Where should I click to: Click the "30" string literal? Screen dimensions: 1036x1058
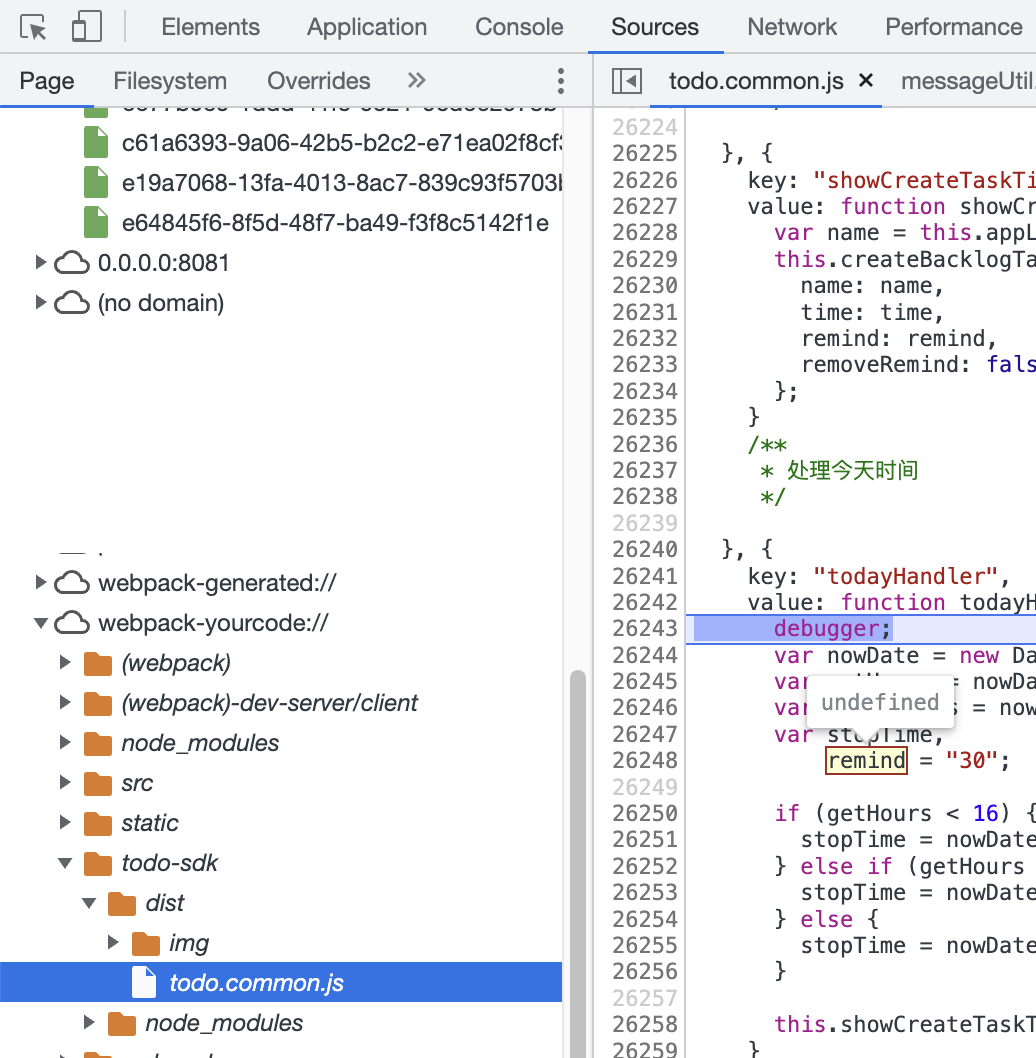tap(966, 760)
